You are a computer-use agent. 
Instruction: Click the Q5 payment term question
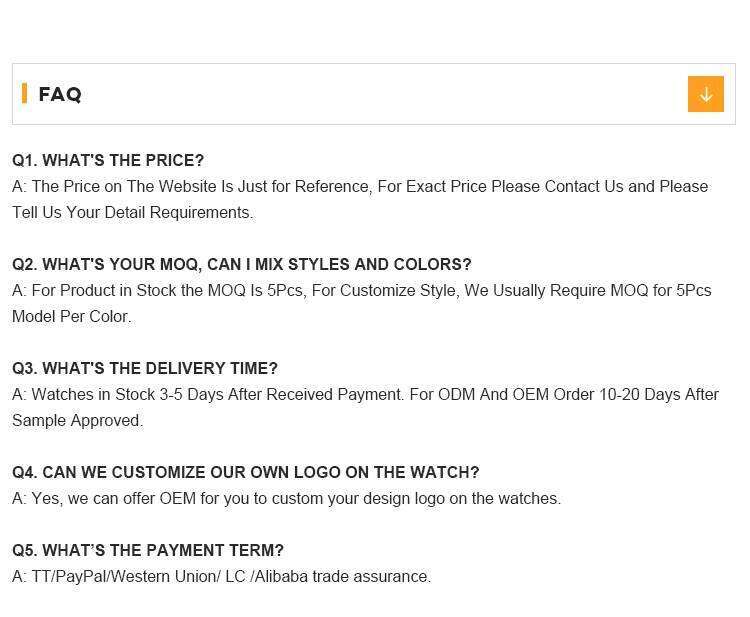click(x=148, y=550)
